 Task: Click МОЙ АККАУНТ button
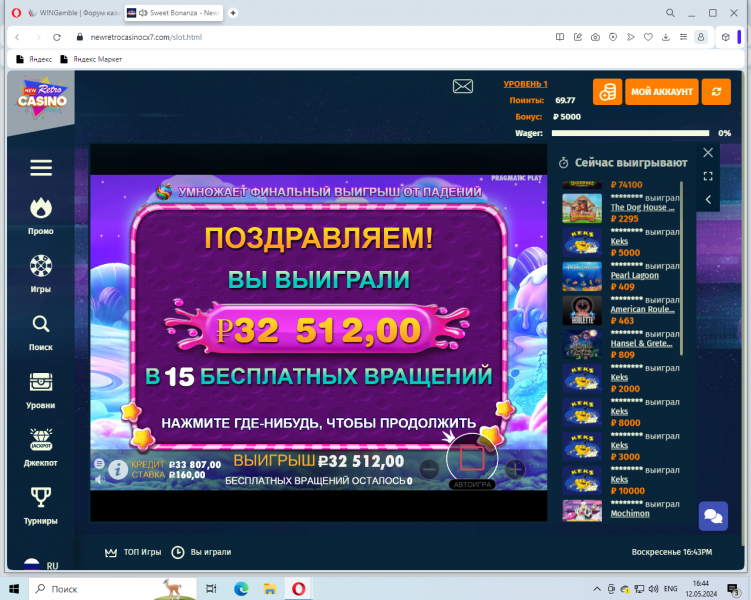tap(661, 91)
